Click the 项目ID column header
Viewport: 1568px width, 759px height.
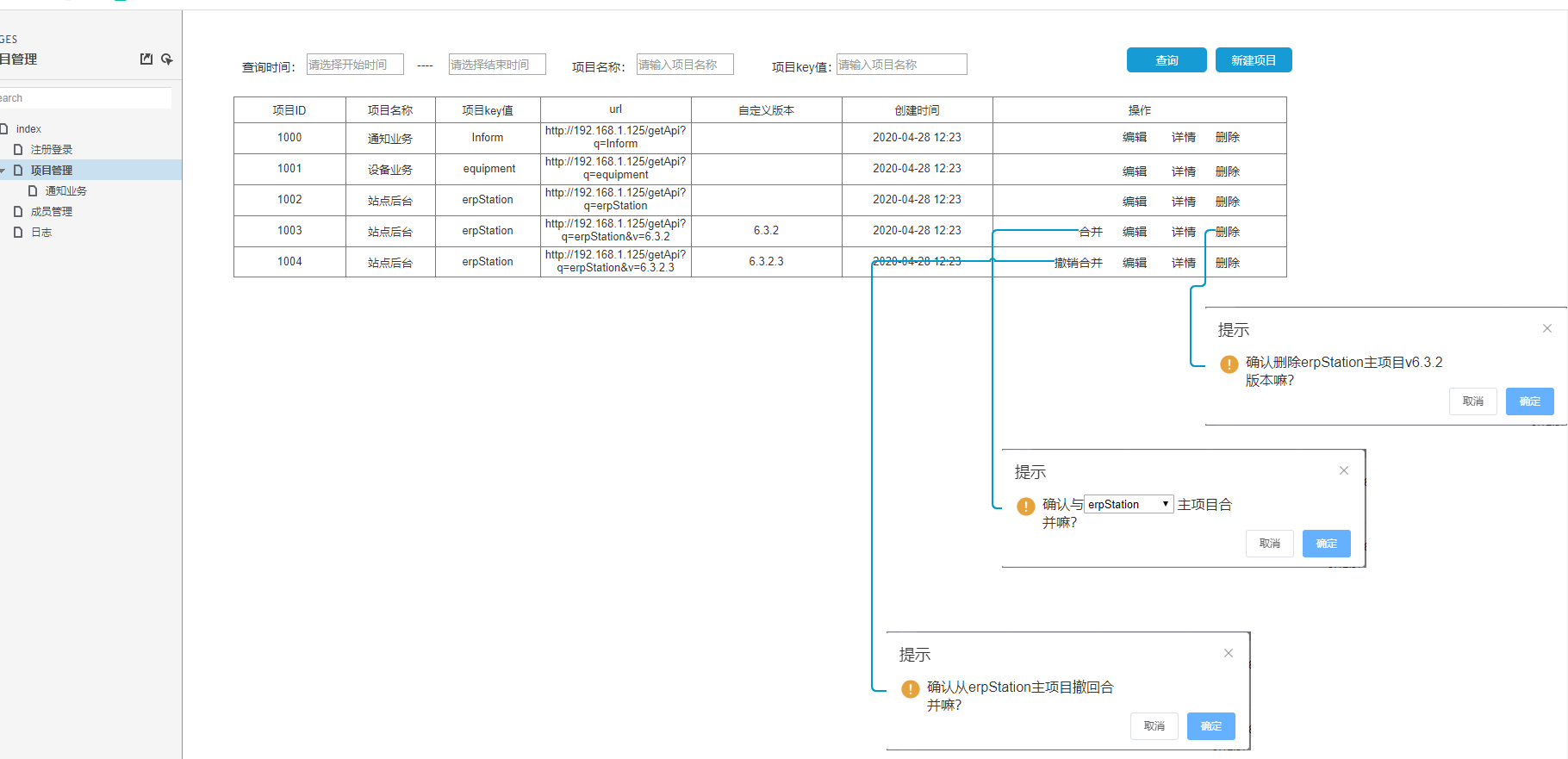pyautogui.click(x=289, y=110)
